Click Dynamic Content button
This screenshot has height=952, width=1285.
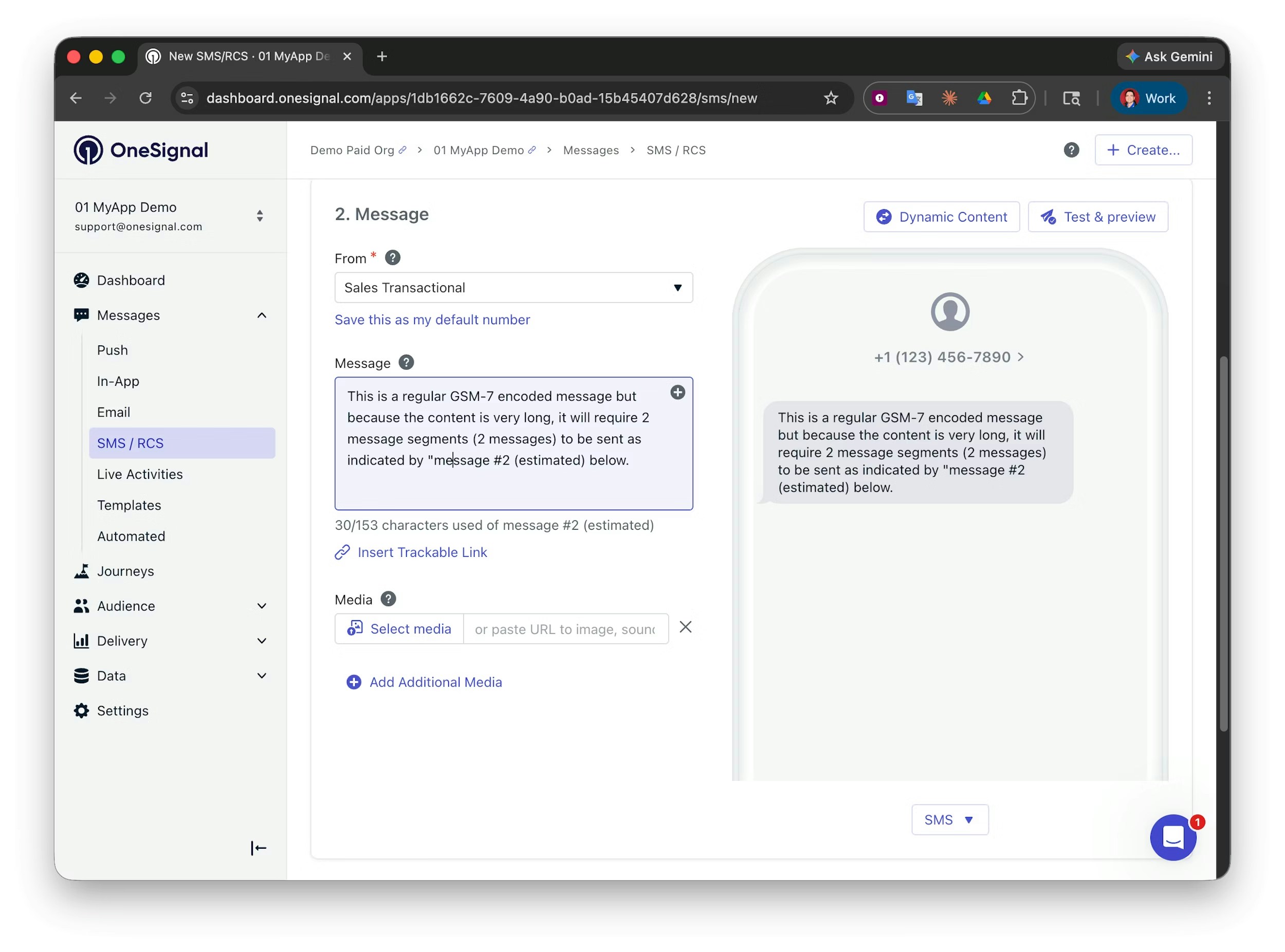(942, 217)
